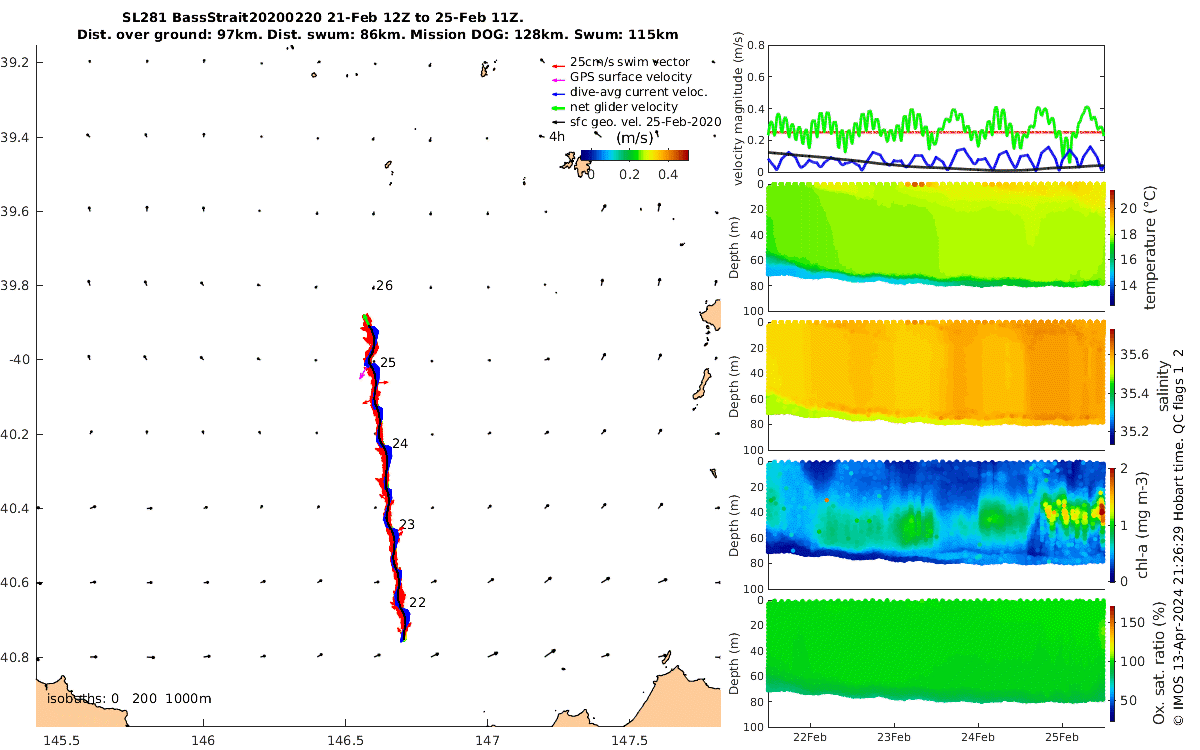Viewport: 1200px width, 750px height.
Task: Click the '0.6' tick on the velocity magnitude axis
Action: [x=755, y=77]
